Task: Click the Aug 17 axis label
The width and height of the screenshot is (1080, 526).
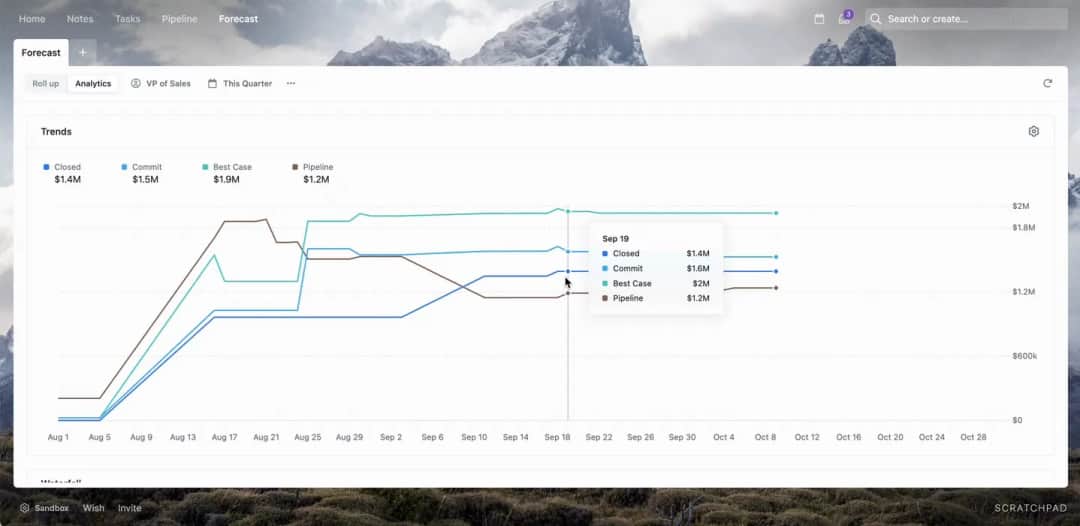Action: pos(225,437)
